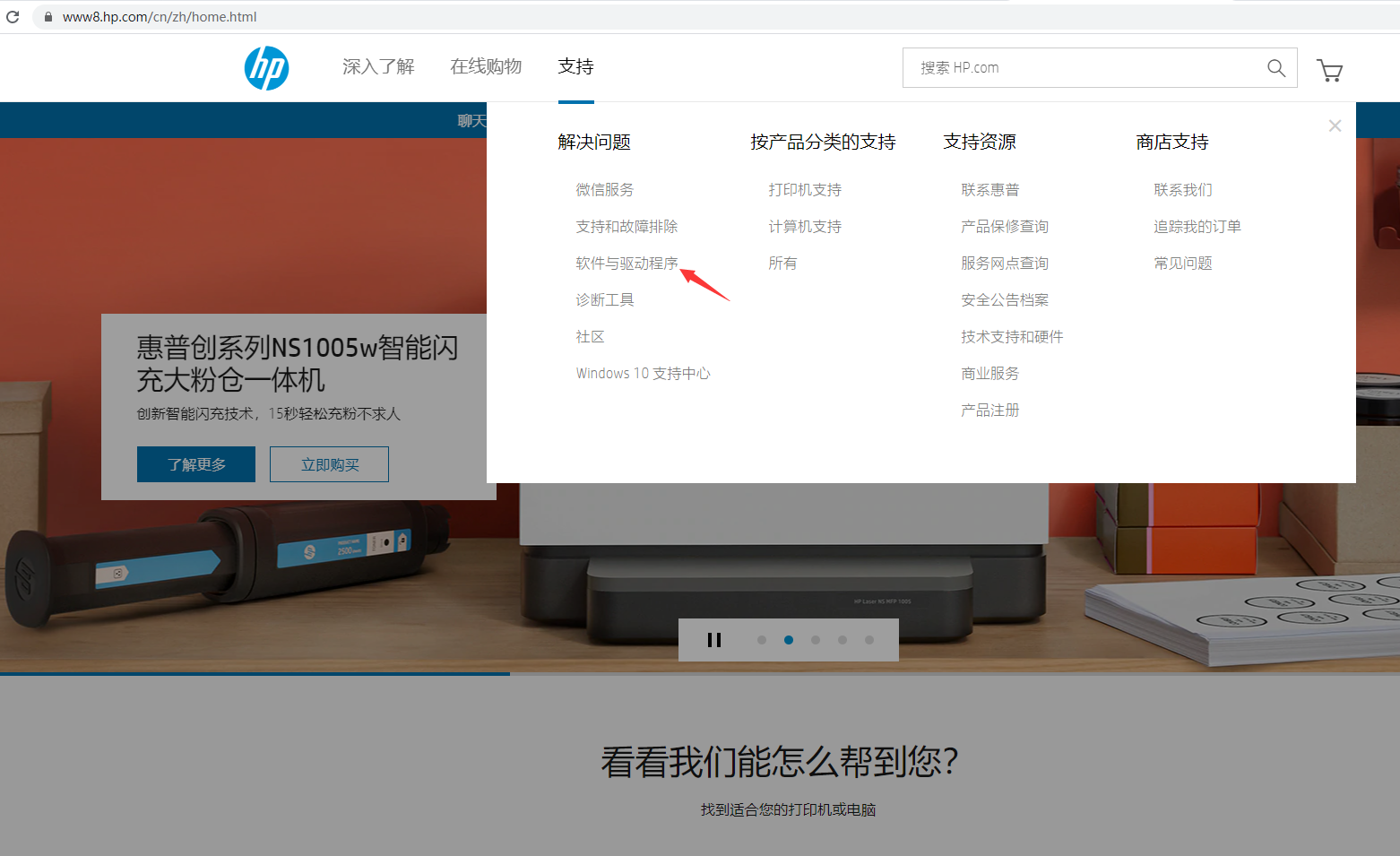Open 追踪我的订单 link
The width and height of the screenshot is (1400, 856).
tap(1197, 227)
